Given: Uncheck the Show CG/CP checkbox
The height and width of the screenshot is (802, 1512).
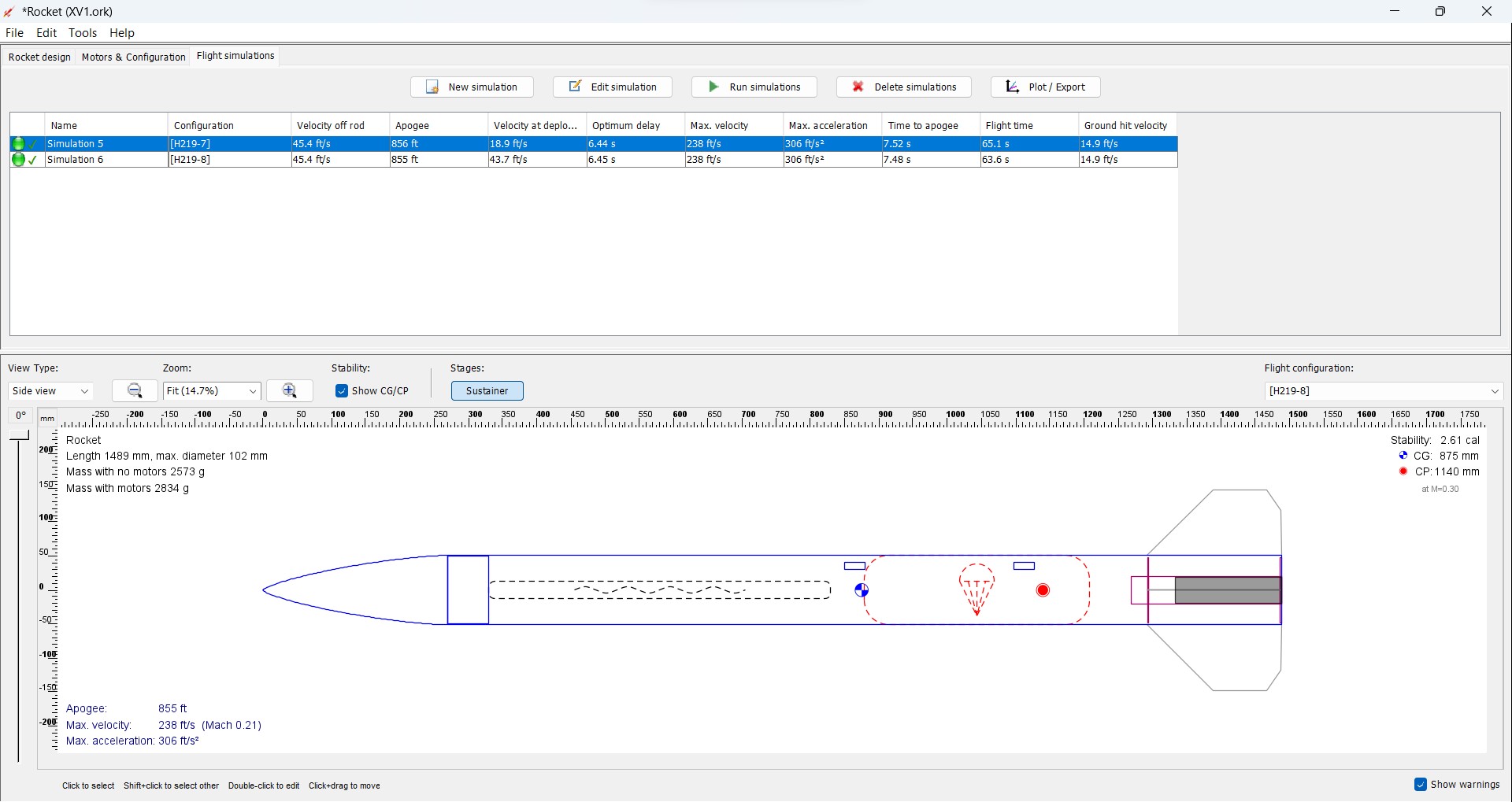Looking at the screenshot, I should 342,391.
